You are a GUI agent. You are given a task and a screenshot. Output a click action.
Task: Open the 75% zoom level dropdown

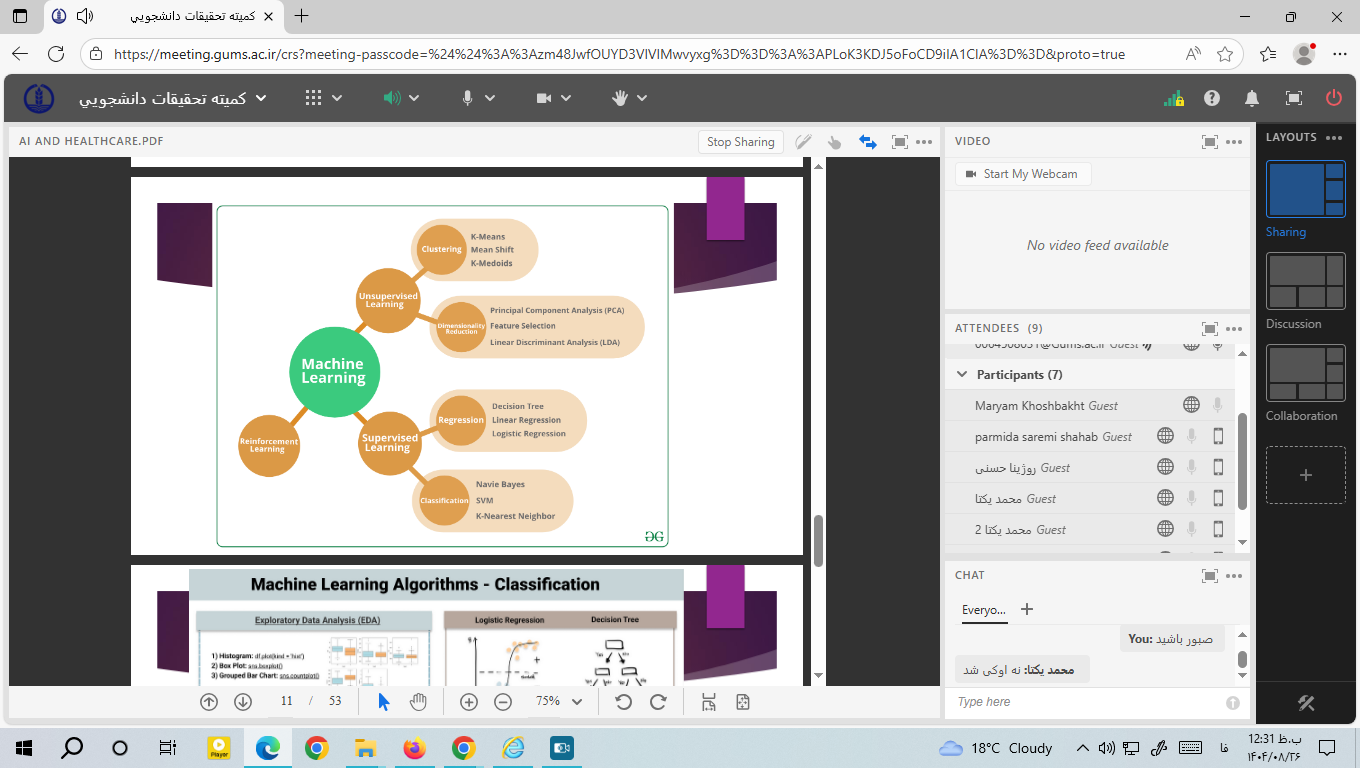[x=576, y=702]
